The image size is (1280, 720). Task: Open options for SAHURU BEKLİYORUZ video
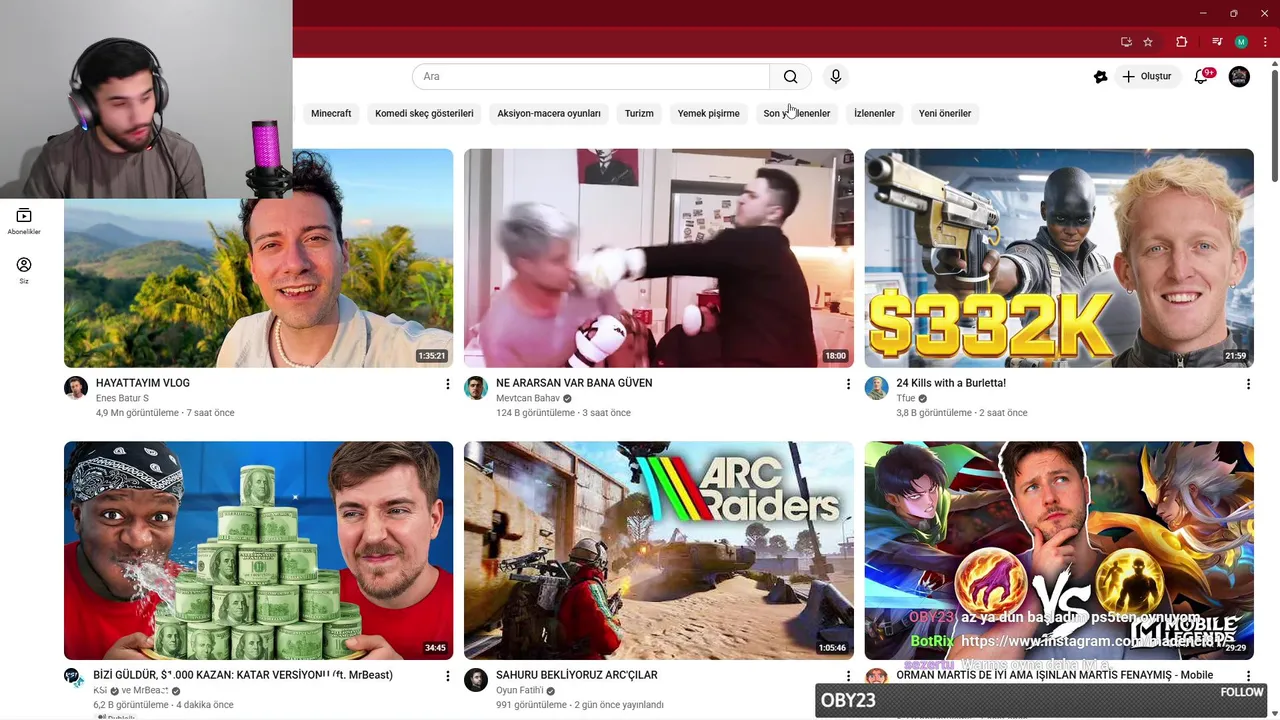pyautogui.click(x=848, y=676)
